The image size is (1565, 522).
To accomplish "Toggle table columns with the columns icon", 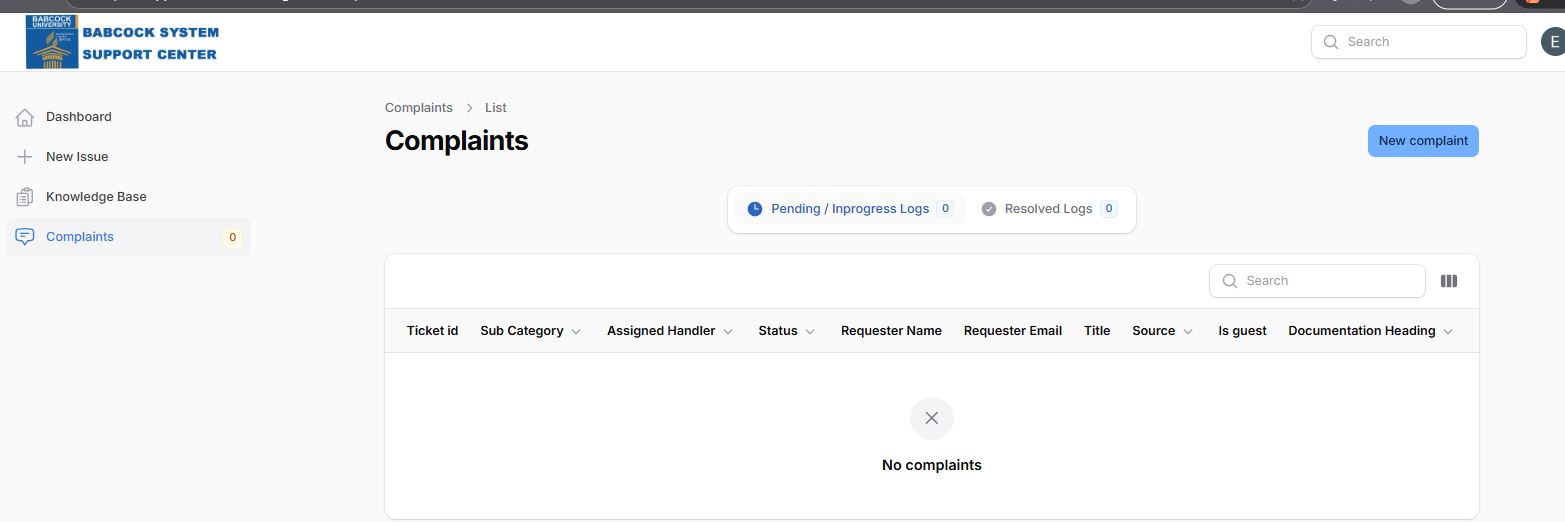I will coord(1449,281).
